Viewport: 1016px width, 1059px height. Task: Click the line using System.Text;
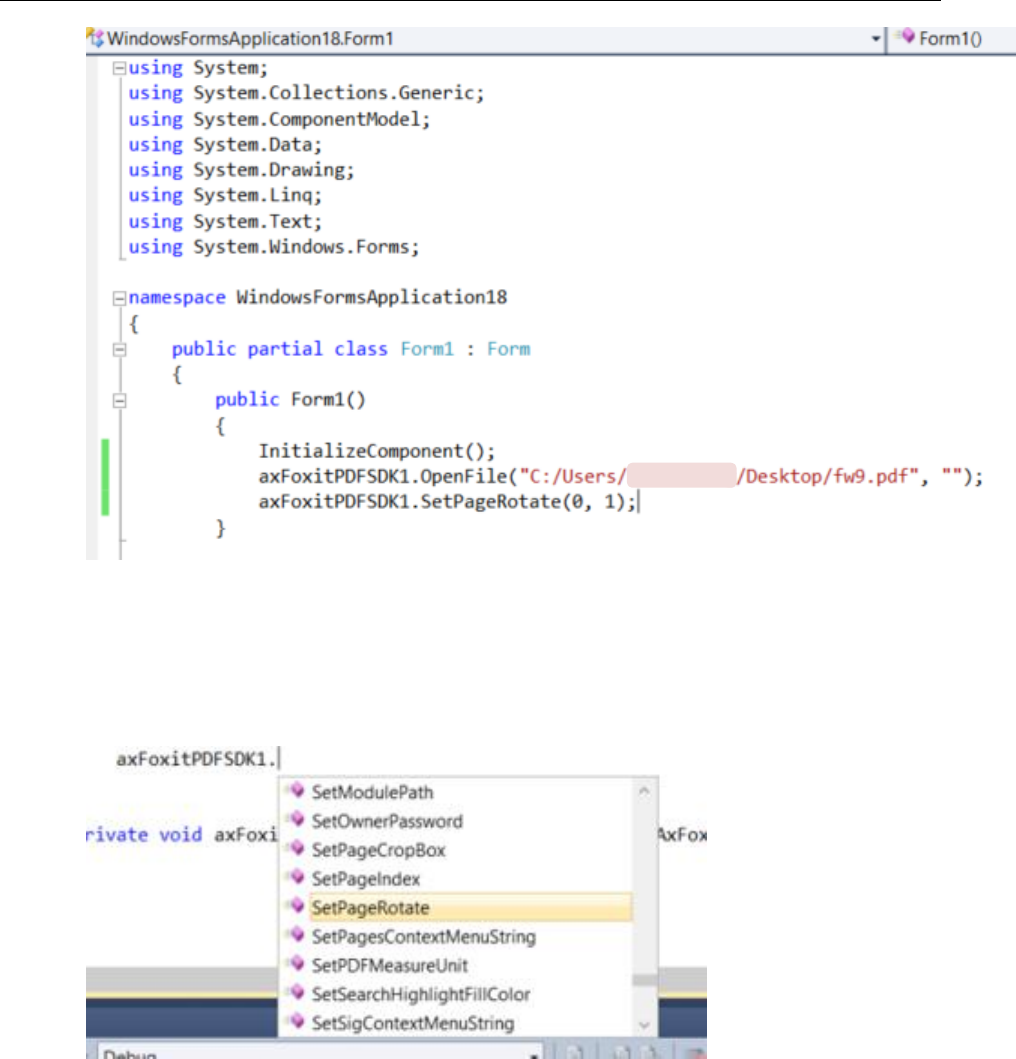225,222
